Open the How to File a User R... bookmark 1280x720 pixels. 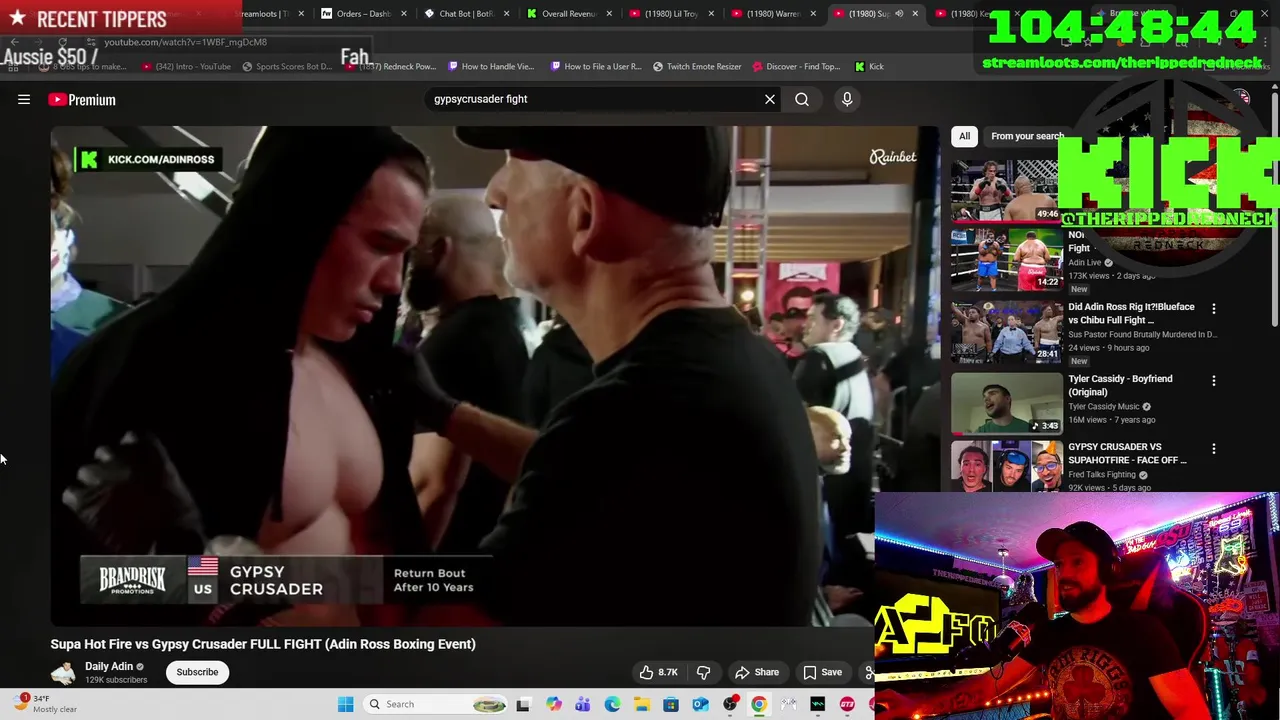[x=595, y=67]
